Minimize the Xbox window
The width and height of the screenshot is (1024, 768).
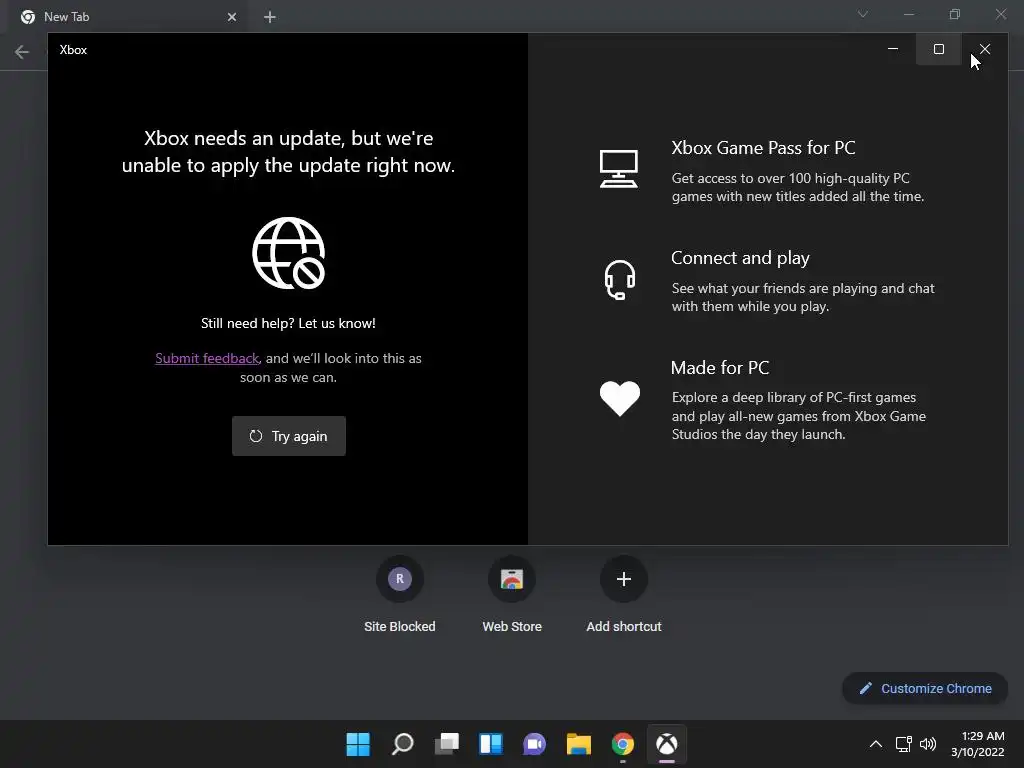(893, 49)
